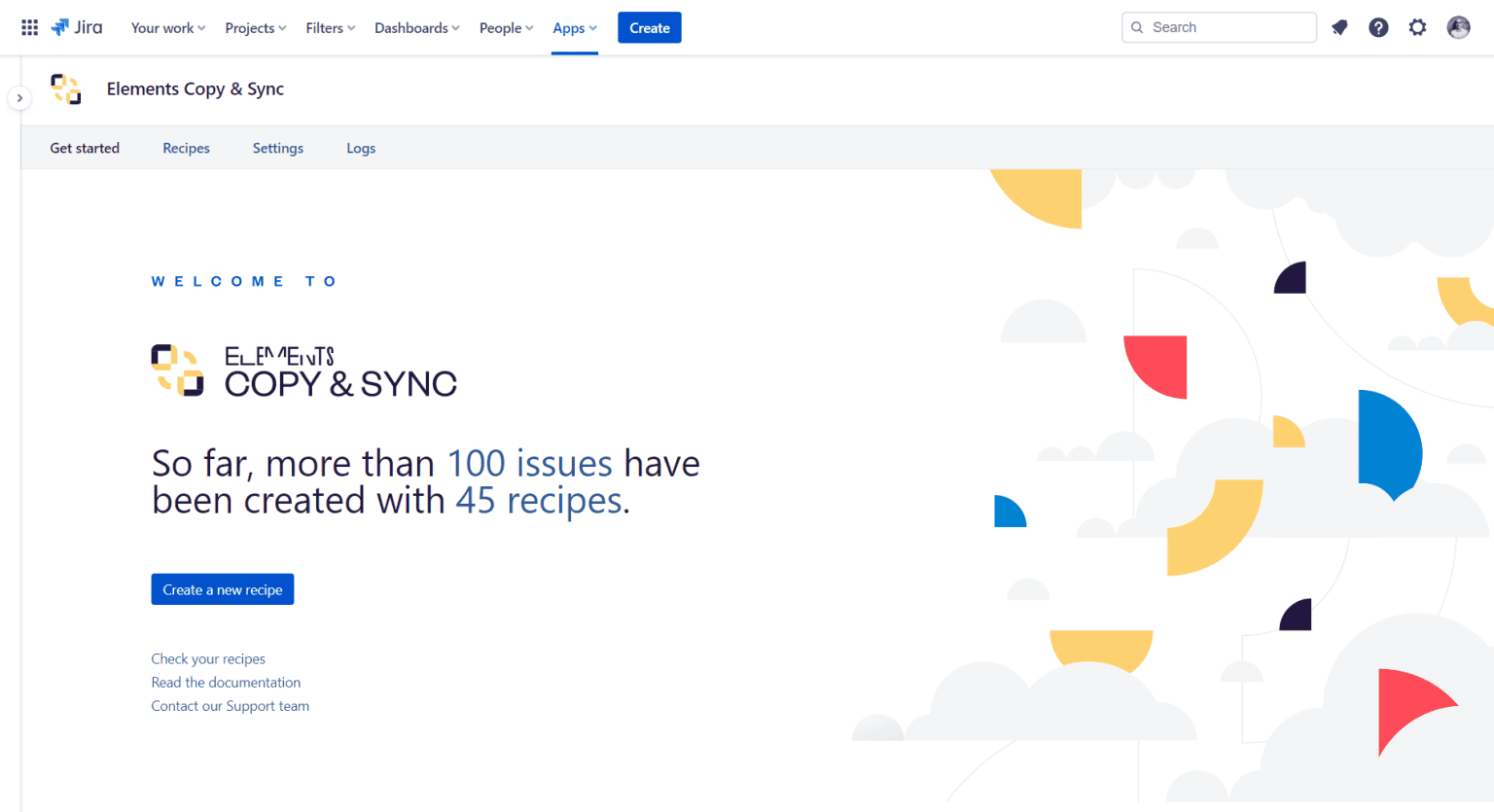Image resolution: width=1494 pixels, height=812 pixels.
Task: Open your profile avatar menu
Action: pos(1458,27)
